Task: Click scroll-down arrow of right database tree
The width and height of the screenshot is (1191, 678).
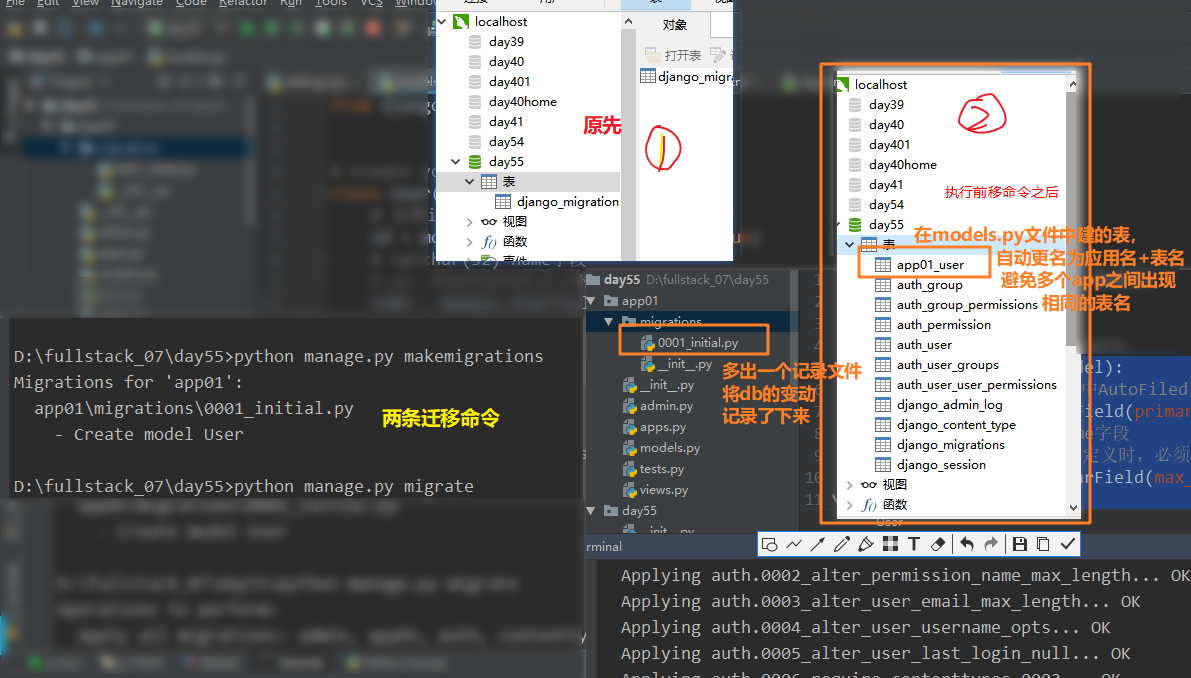Action: [1073, 508]
